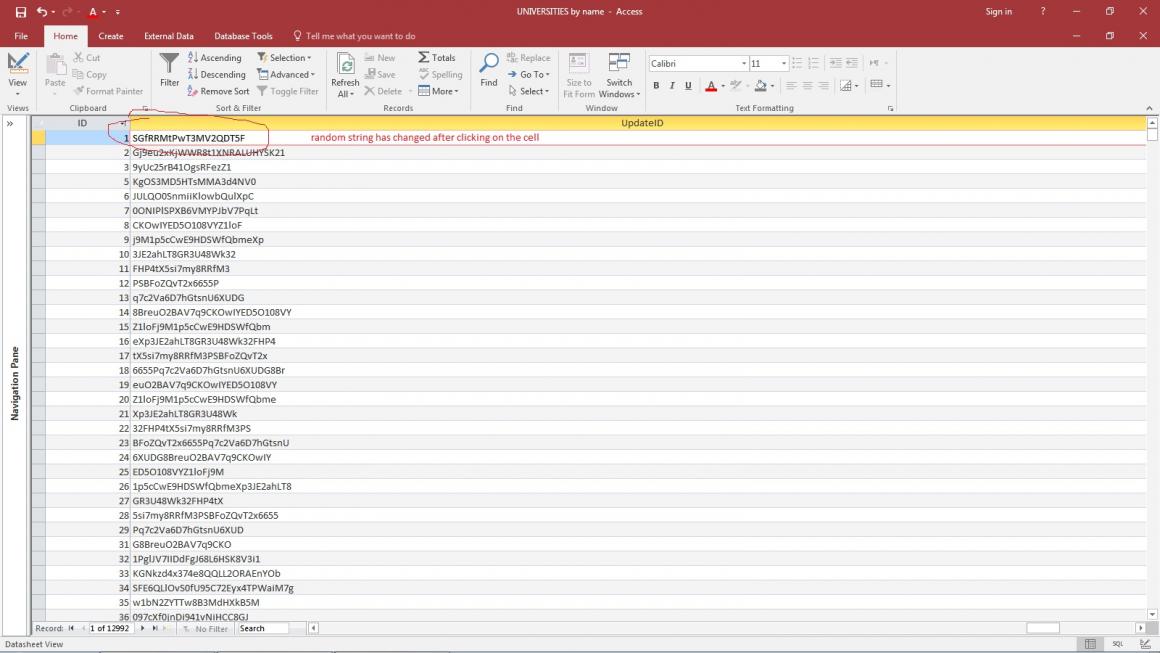
Task: Switch to the Create ribbon tab
Action: [111, 36]
